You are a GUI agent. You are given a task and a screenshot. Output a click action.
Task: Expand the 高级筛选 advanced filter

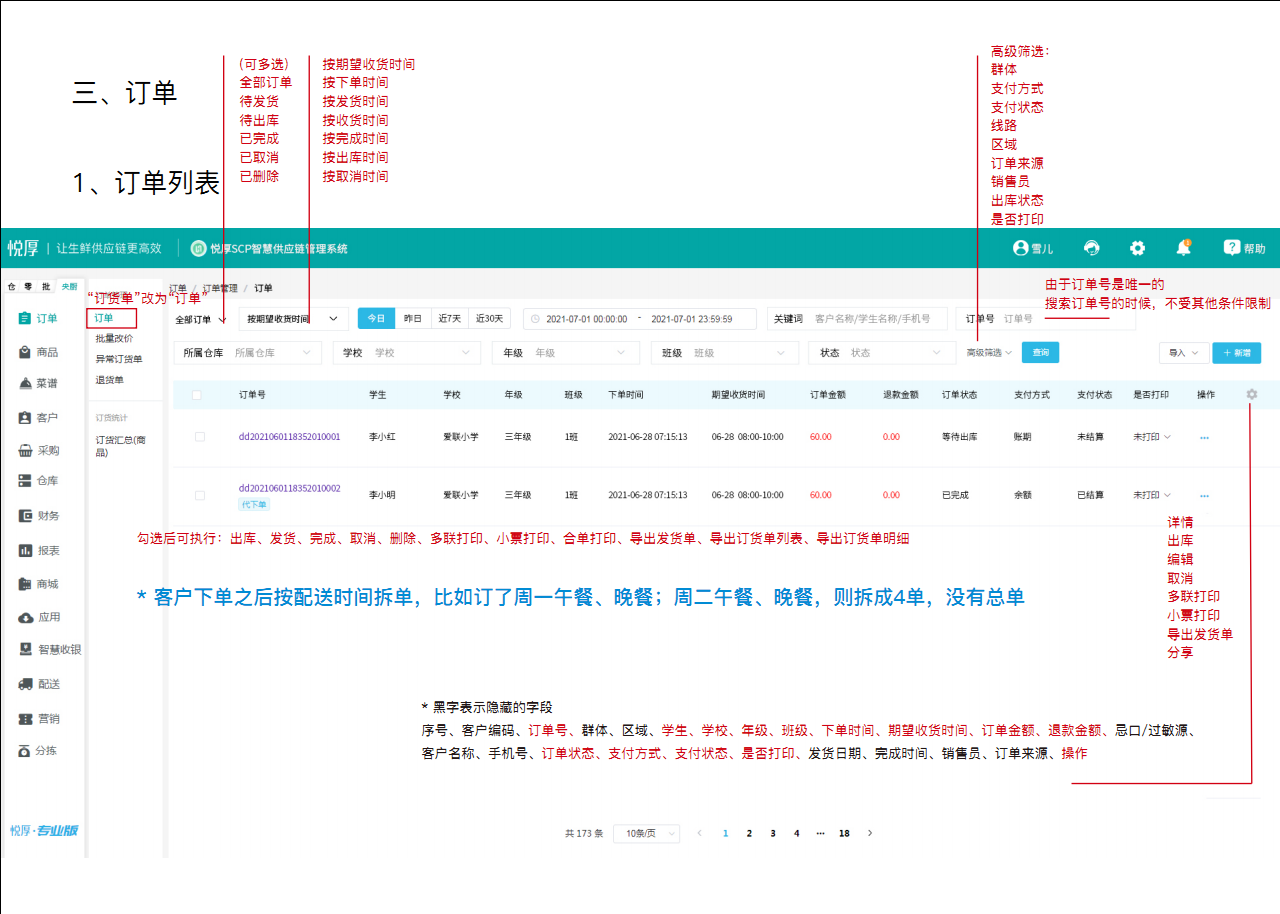[x=989, y=353]
